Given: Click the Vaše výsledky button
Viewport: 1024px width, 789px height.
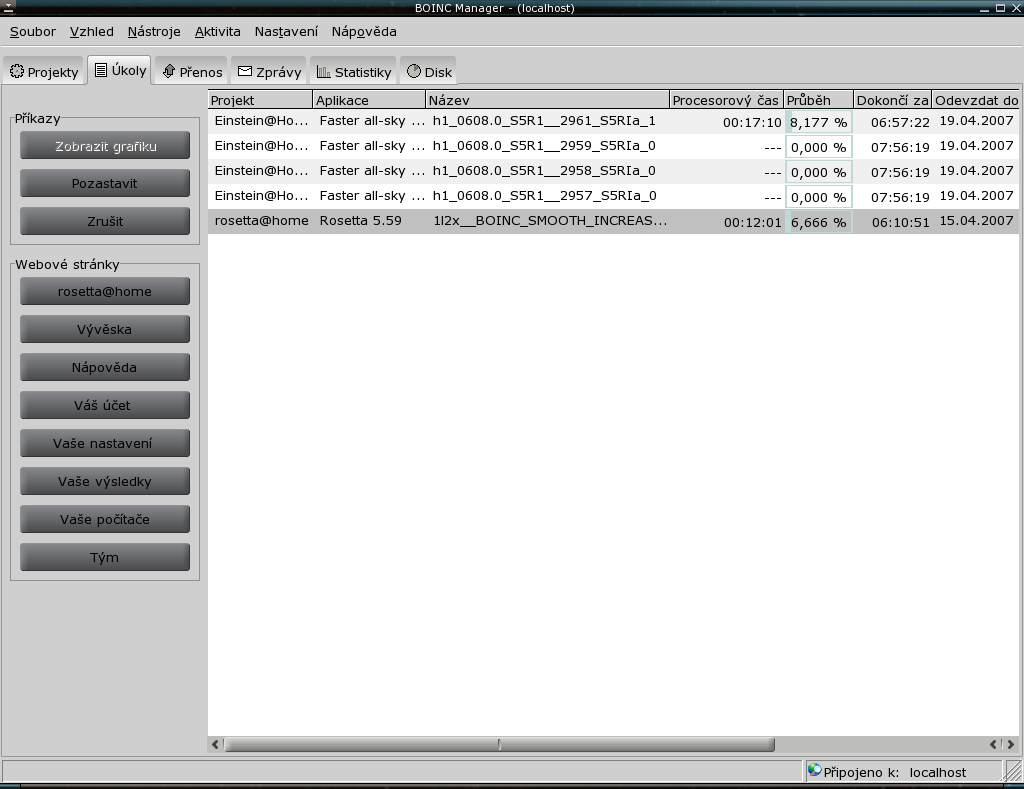Looking at the screenshot, I should point(105,481).
